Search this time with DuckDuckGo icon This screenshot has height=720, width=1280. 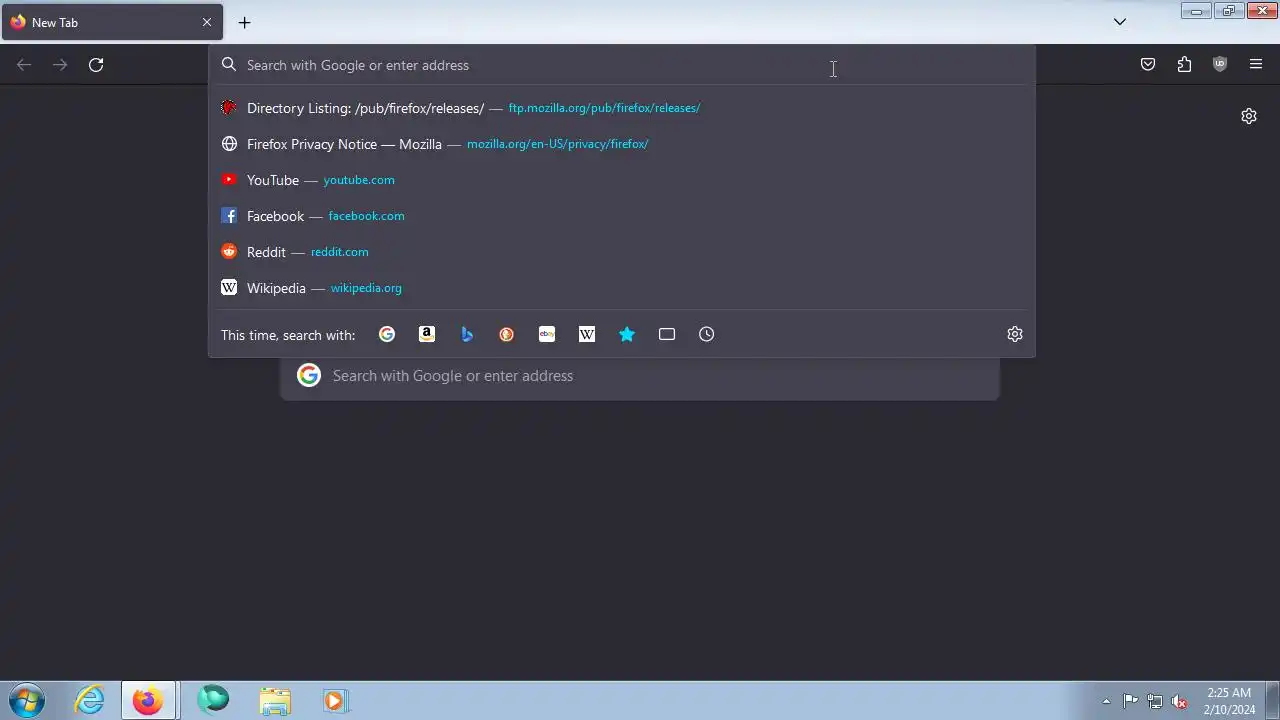507,334
